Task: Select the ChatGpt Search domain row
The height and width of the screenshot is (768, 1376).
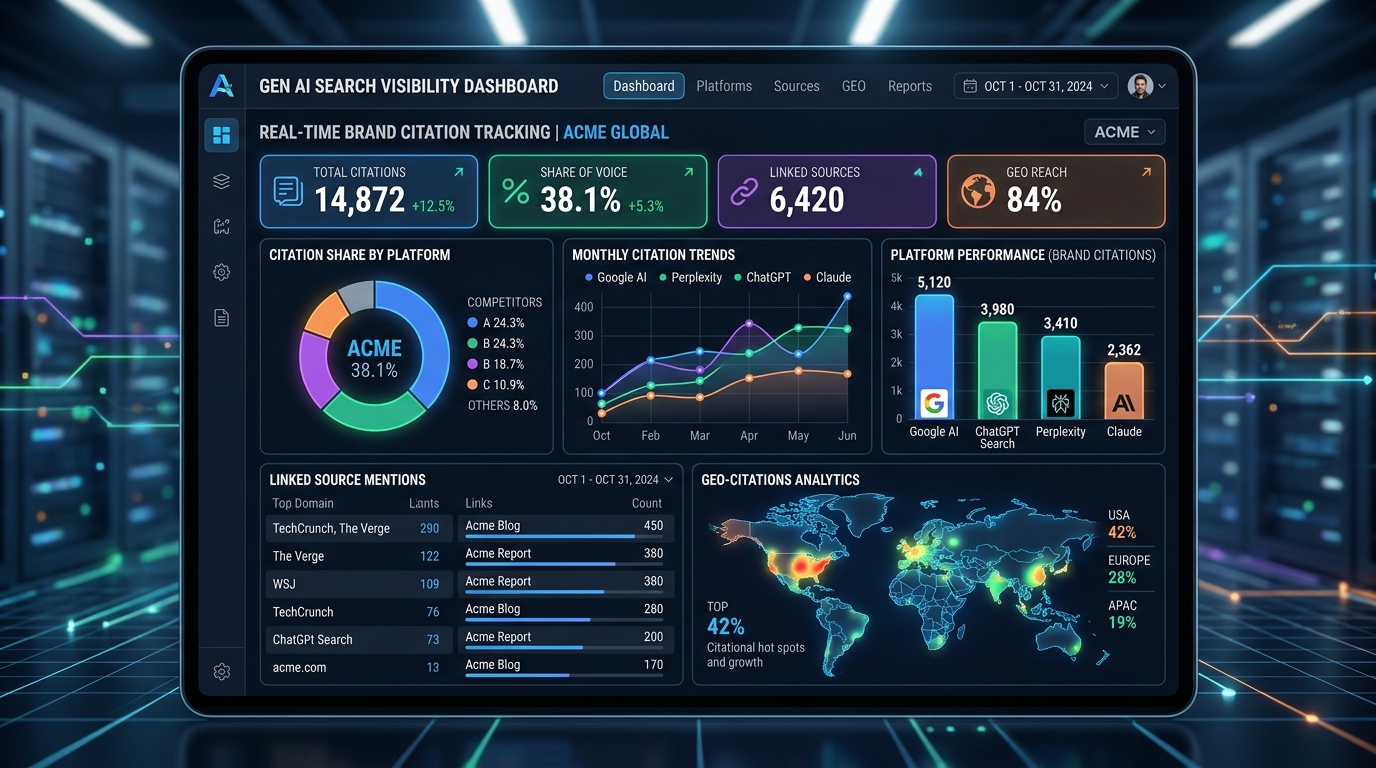Action: [x=358, y=640]
